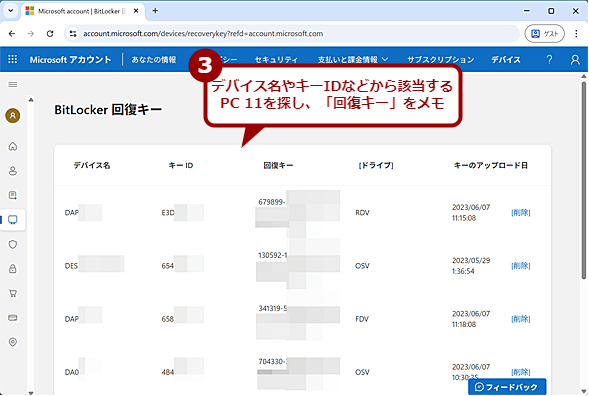Open the セキュリティ menu item

click(276, 60)
